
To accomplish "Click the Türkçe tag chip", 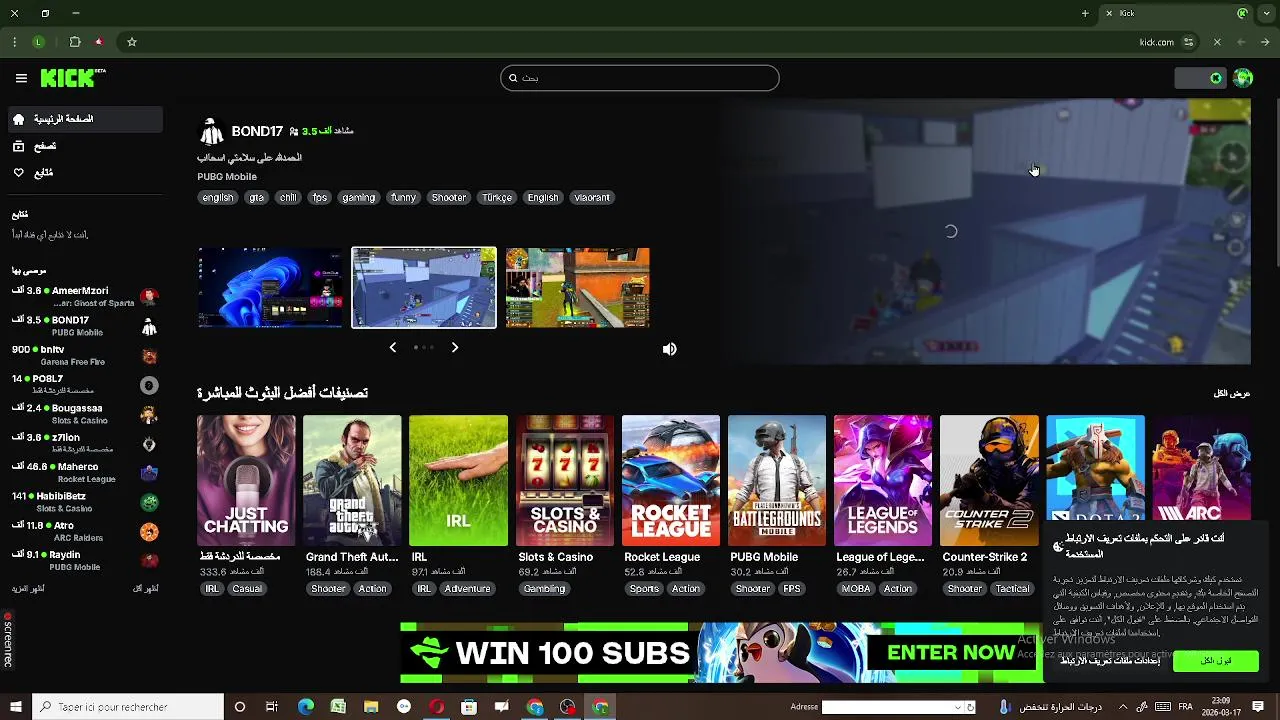I will [x=497, y=198].
